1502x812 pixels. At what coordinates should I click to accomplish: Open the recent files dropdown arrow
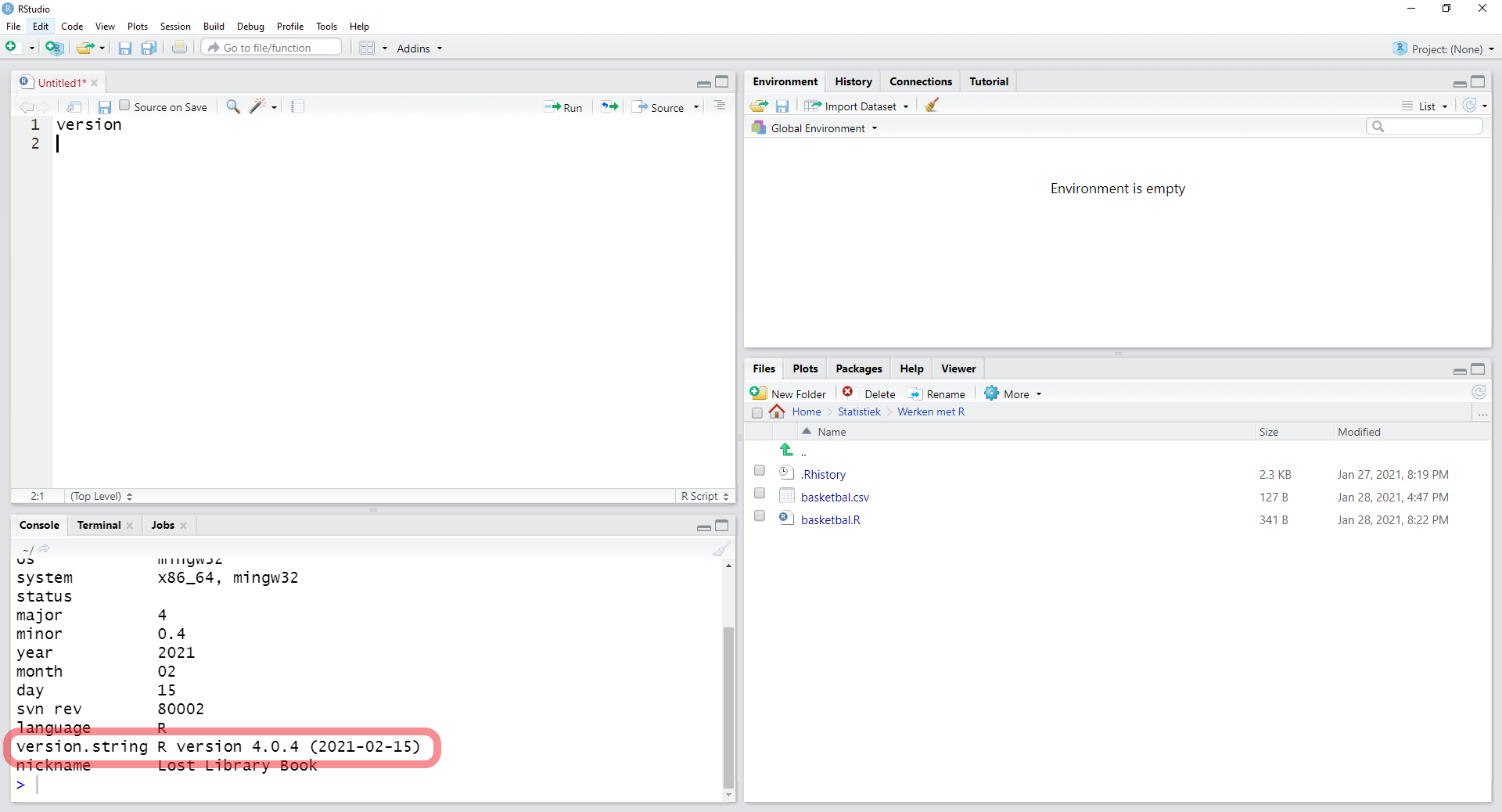102,49
